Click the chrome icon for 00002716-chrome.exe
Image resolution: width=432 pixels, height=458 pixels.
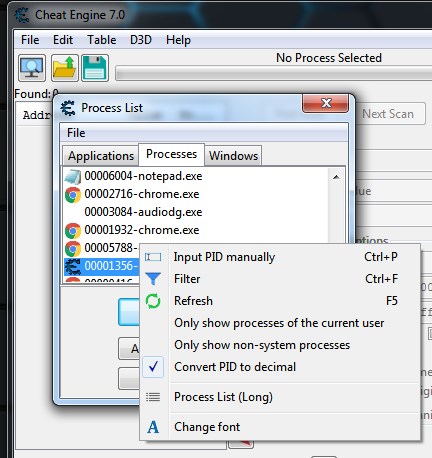pos(73,195)
